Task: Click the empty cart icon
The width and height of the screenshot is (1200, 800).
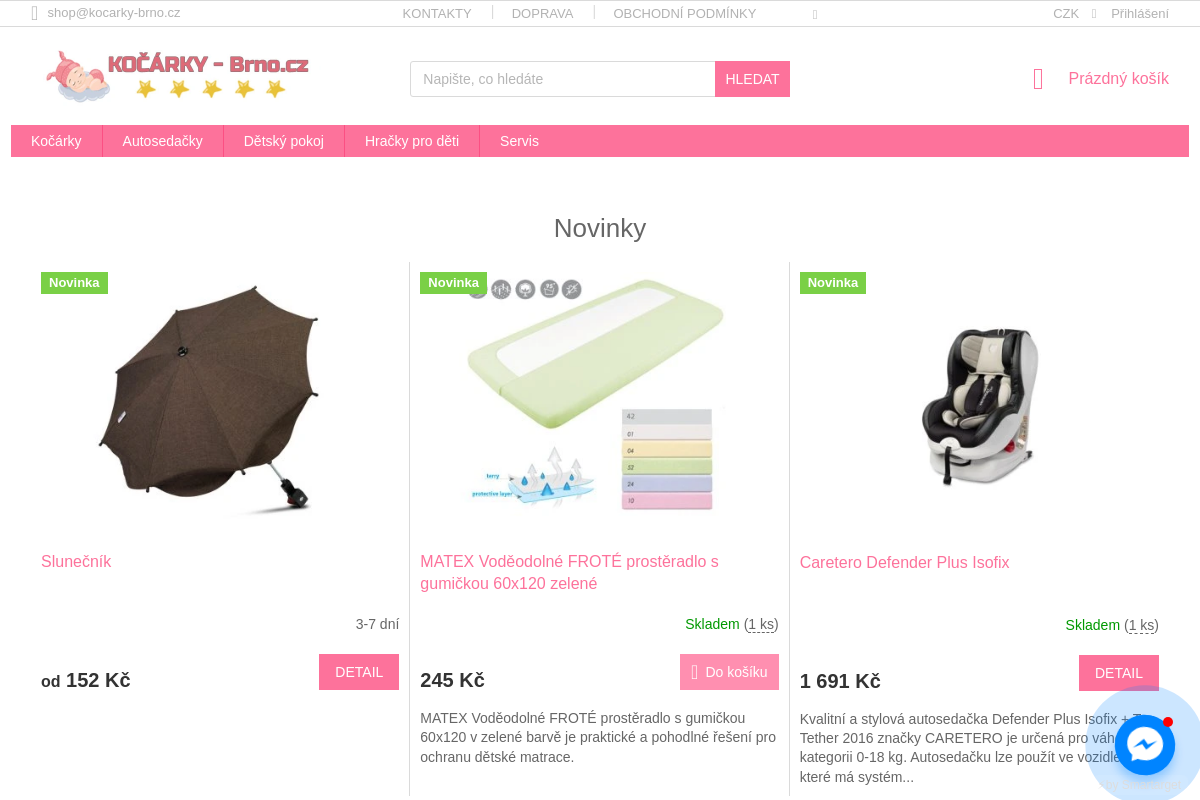Action: click(x=1038, y=79)
